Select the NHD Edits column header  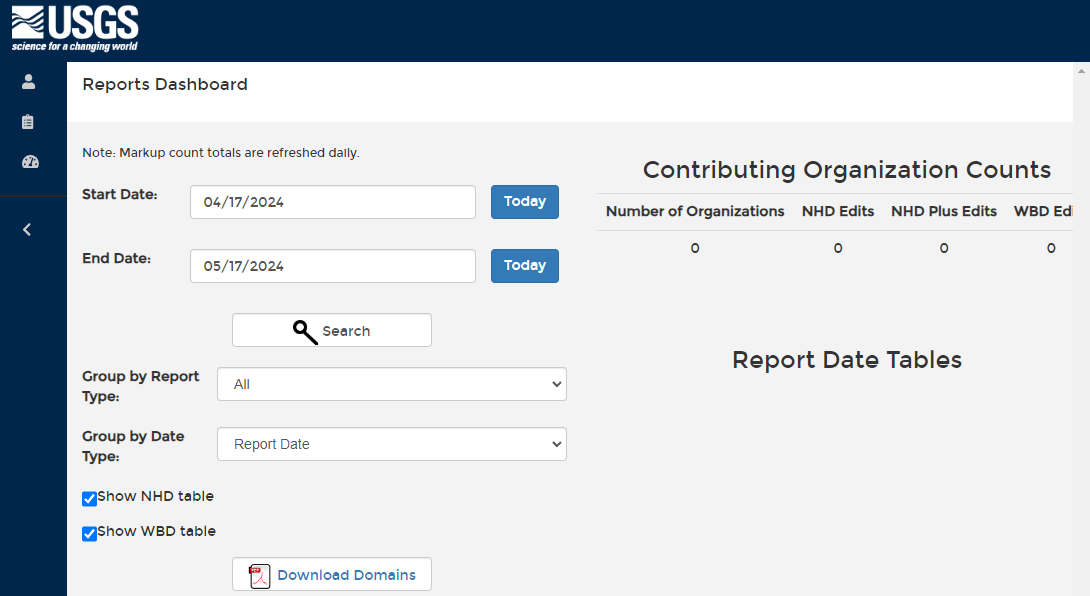pos(838,212)
